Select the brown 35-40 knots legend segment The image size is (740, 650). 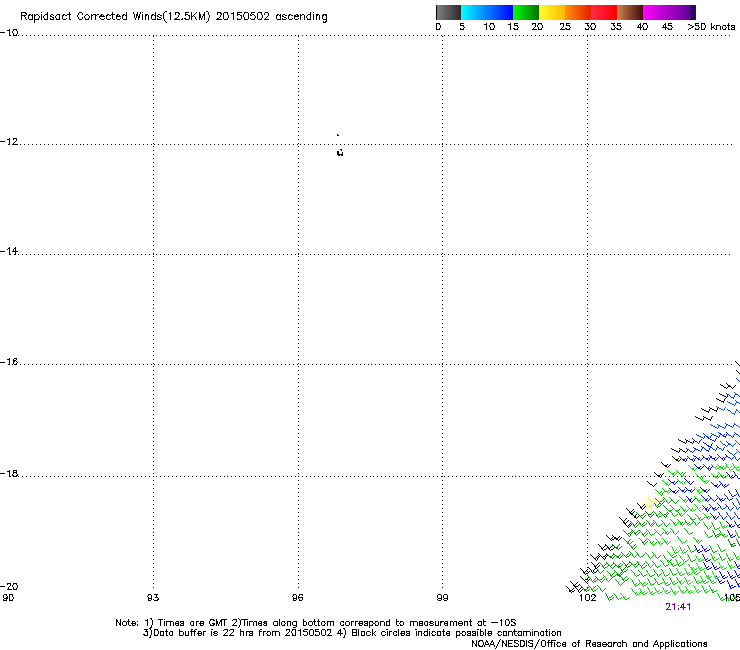[630, 12]
